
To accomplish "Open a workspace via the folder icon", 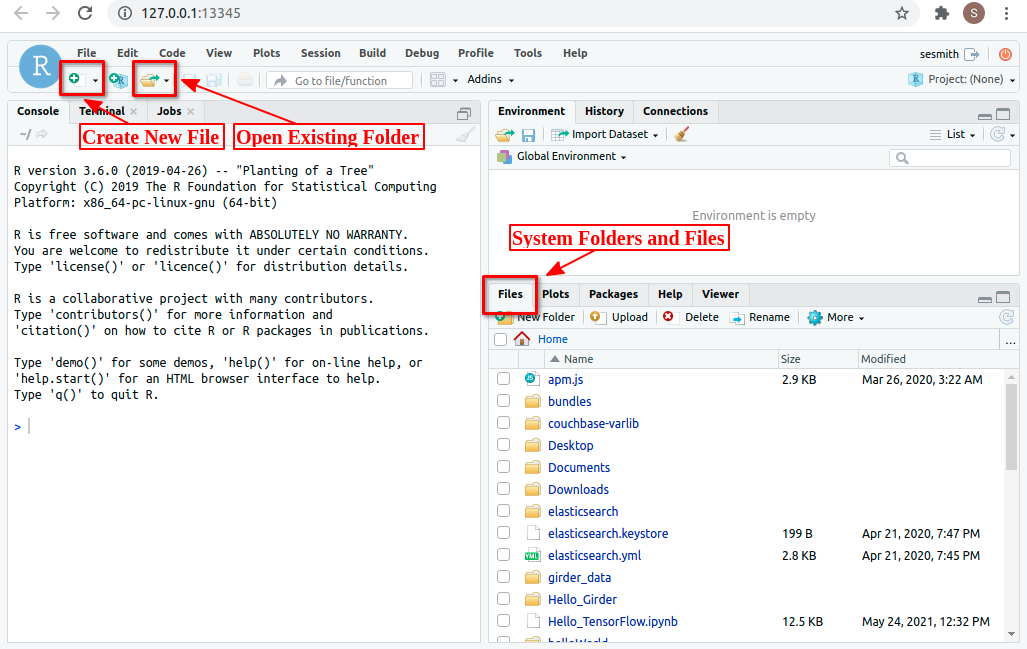I will coord(503,133).
